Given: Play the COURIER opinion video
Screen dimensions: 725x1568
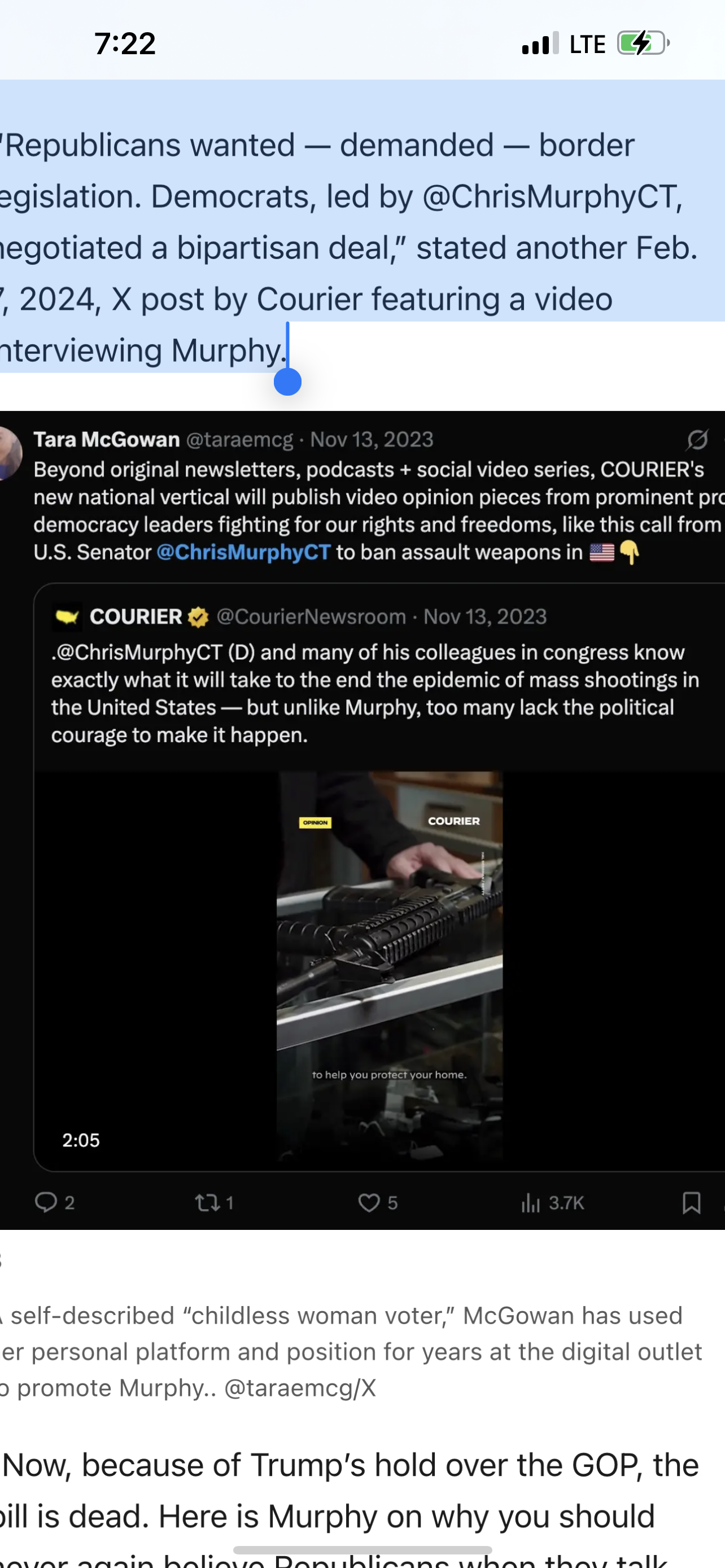Looking at the screenshot, I should (390, 965).
